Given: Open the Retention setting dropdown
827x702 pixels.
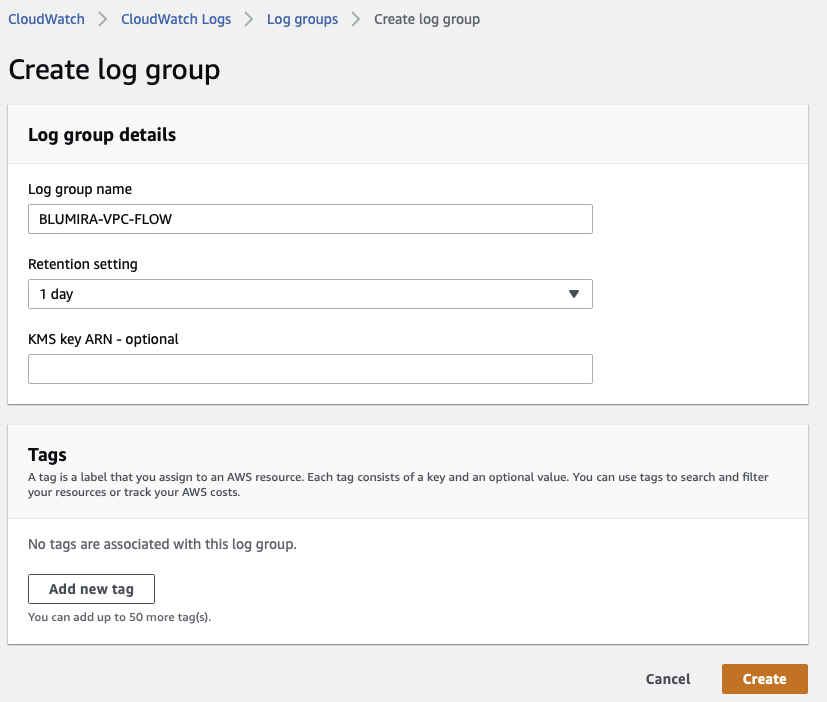Looking at the screenshot, I should tap(310, 294).
